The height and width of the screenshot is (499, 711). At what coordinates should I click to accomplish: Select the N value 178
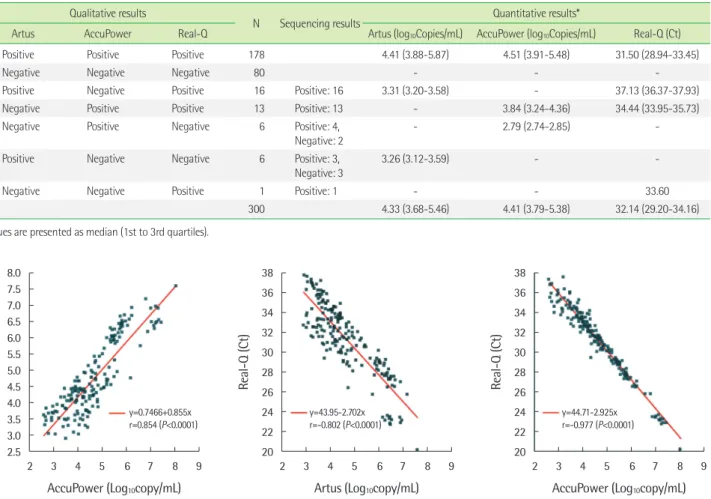pos(257,54)
